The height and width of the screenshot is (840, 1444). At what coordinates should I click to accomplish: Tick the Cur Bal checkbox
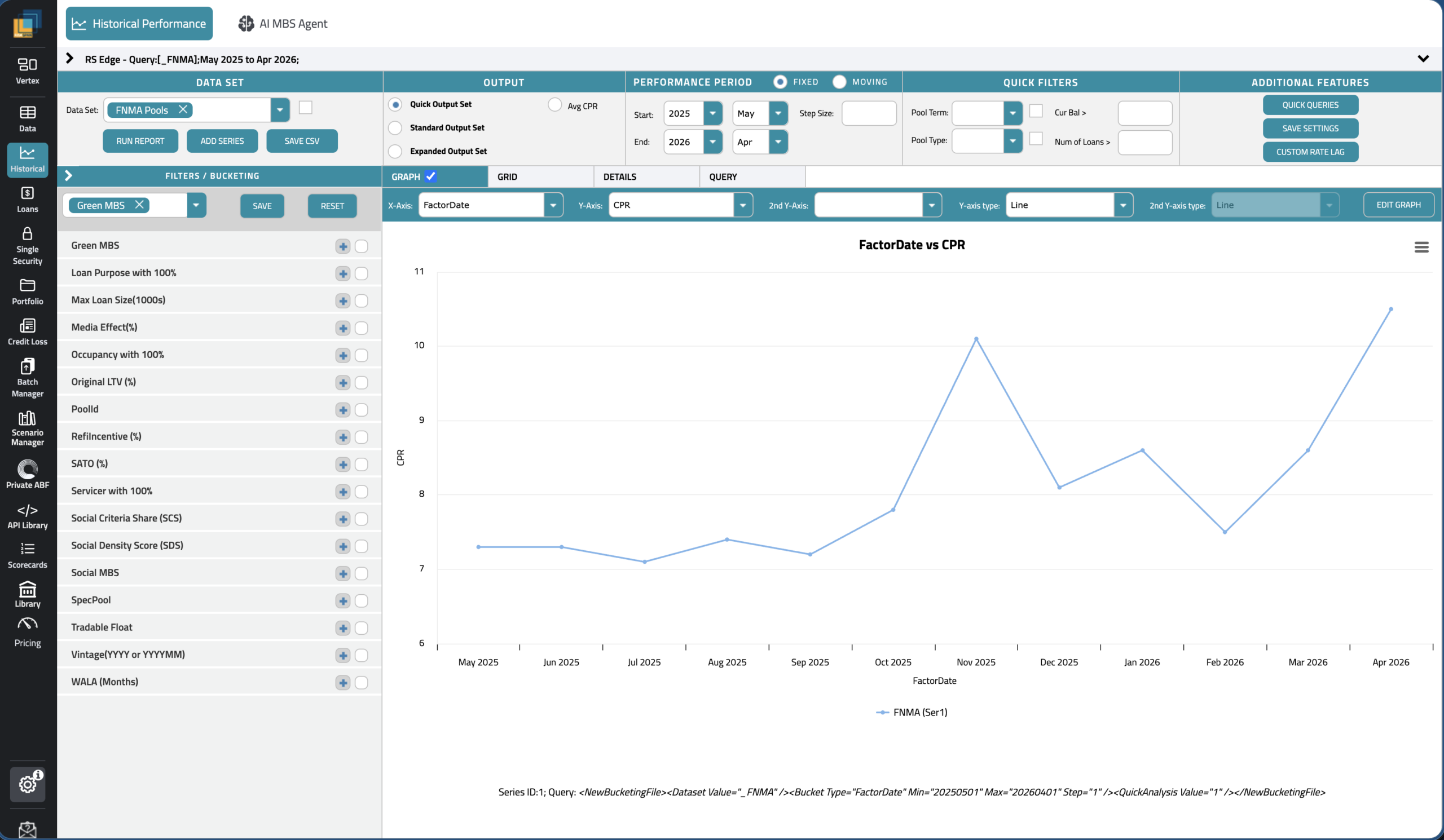pyautogui.click(x=1036, y=111)
